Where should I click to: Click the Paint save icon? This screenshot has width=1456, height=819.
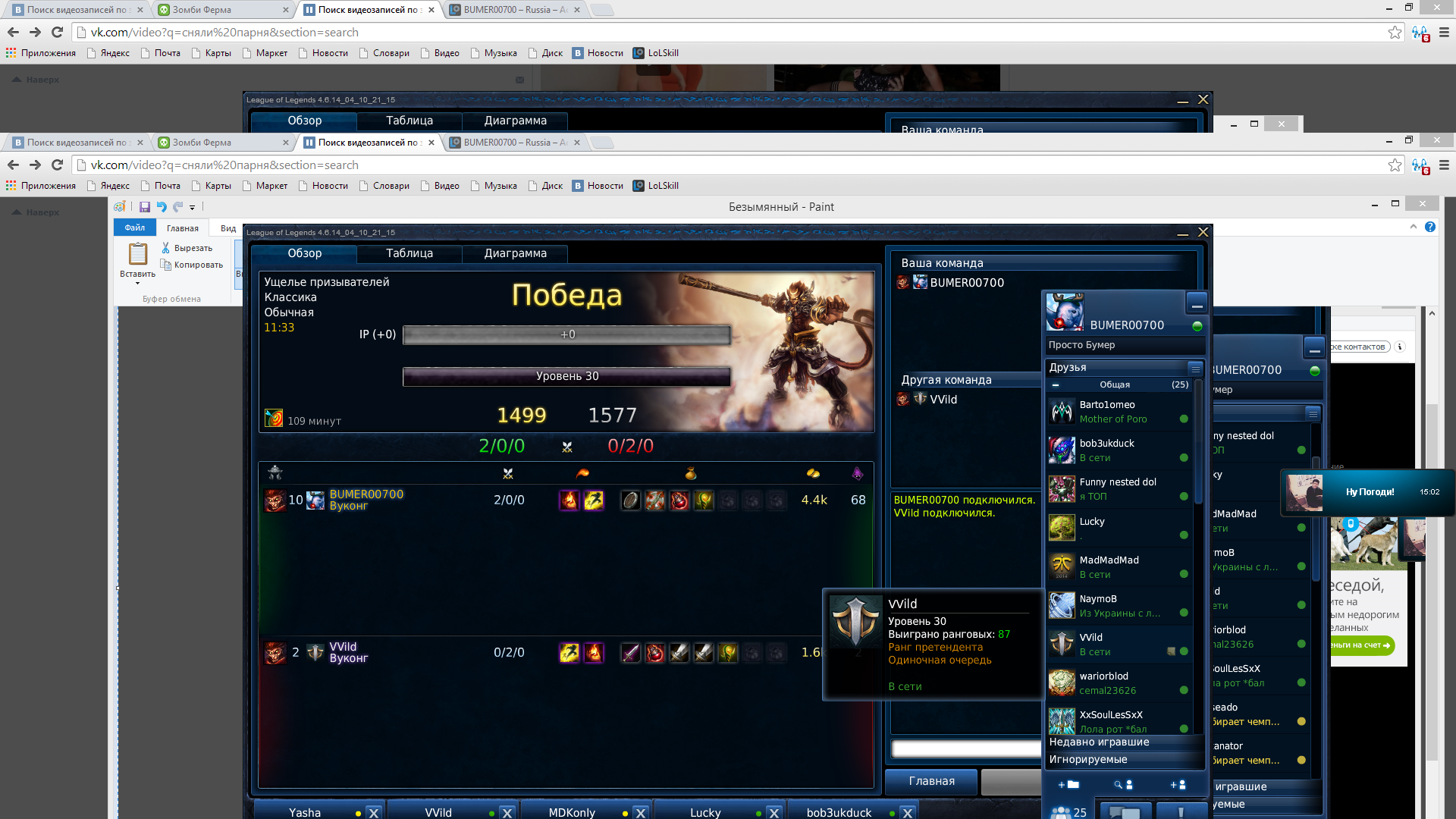pos(144,207)
